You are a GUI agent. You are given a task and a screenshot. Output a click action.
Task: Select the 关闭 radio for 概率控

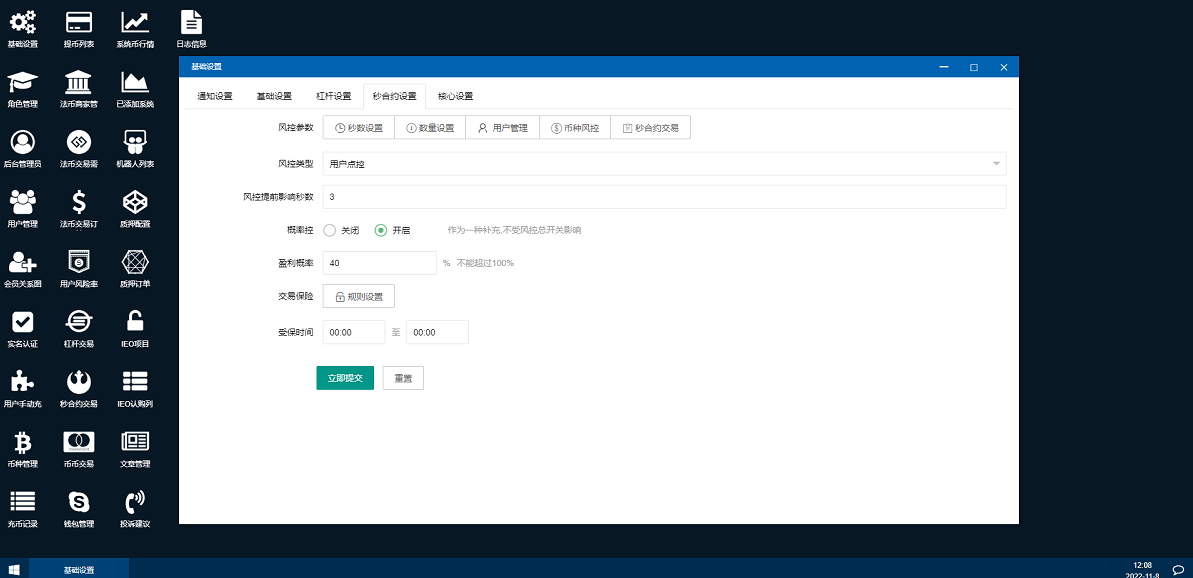(330, 230)
